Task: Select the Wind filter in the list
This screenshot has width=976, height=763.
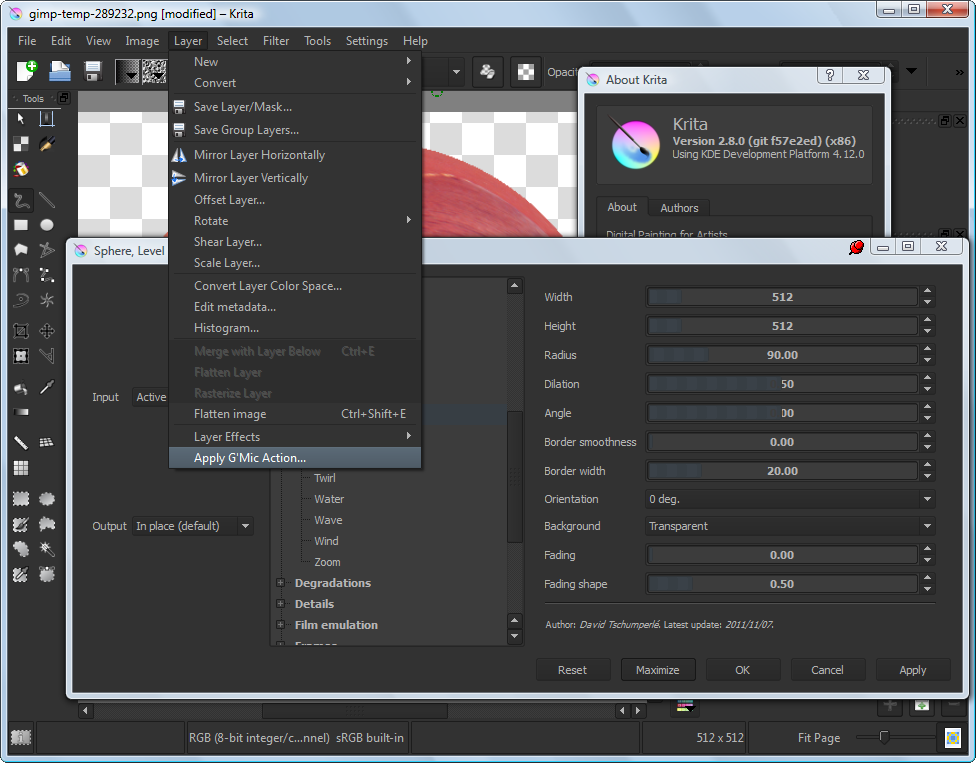Action: point(326,541)
